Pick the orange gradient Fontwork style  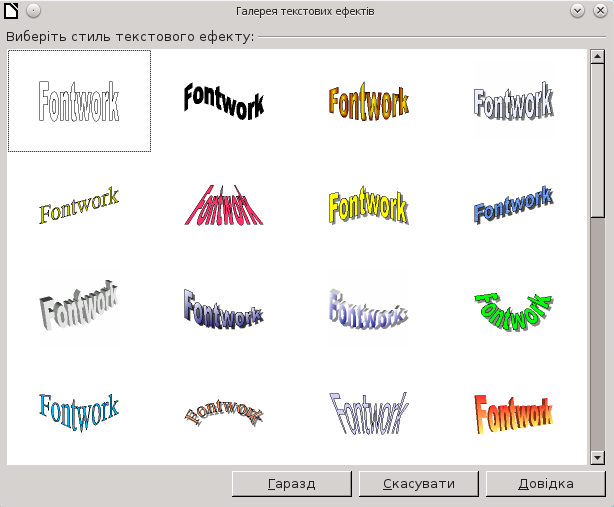[x=369, y=101]
